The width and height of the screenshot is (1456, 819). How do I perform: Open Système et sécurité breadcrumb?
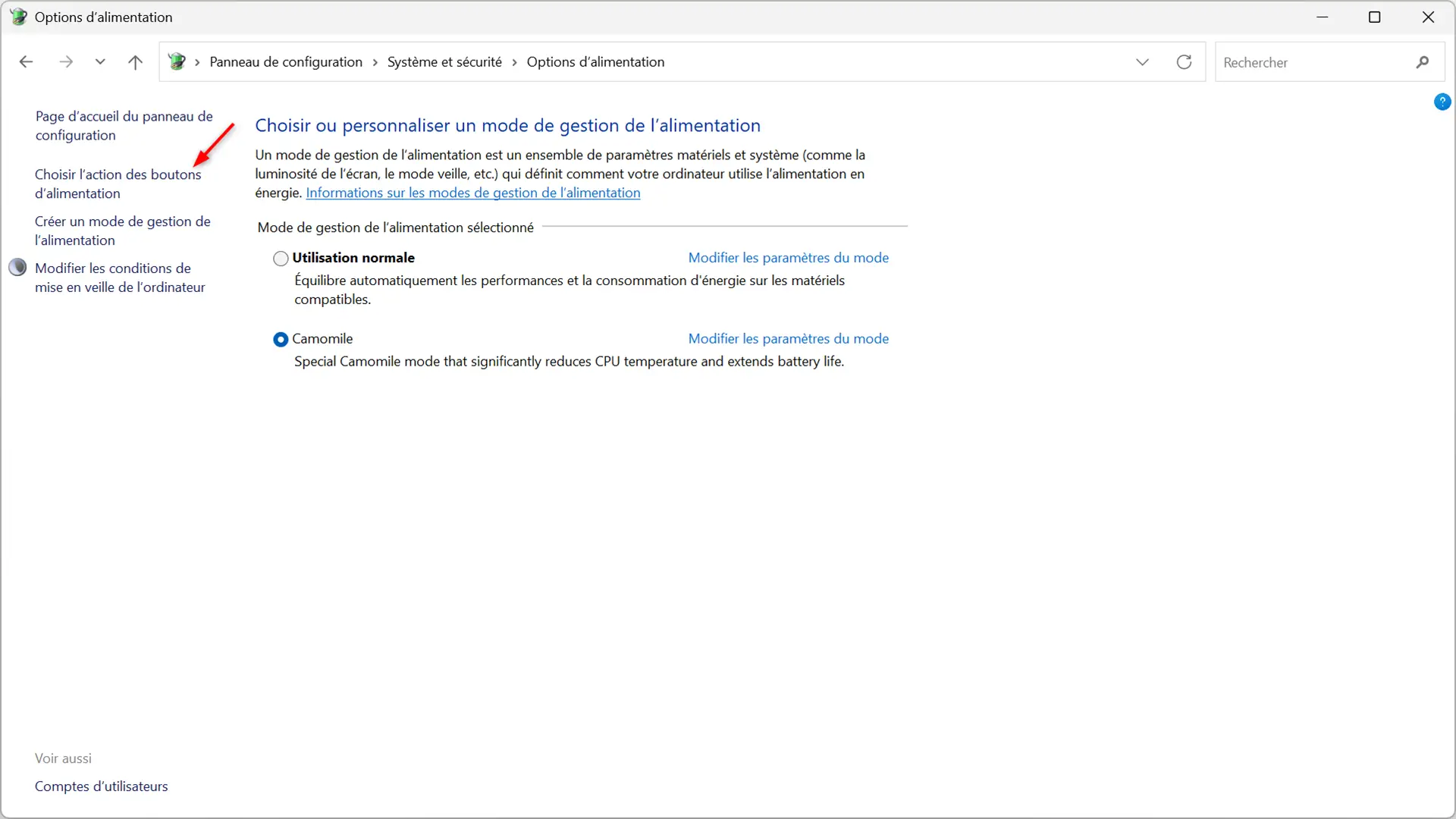[444, 62]
